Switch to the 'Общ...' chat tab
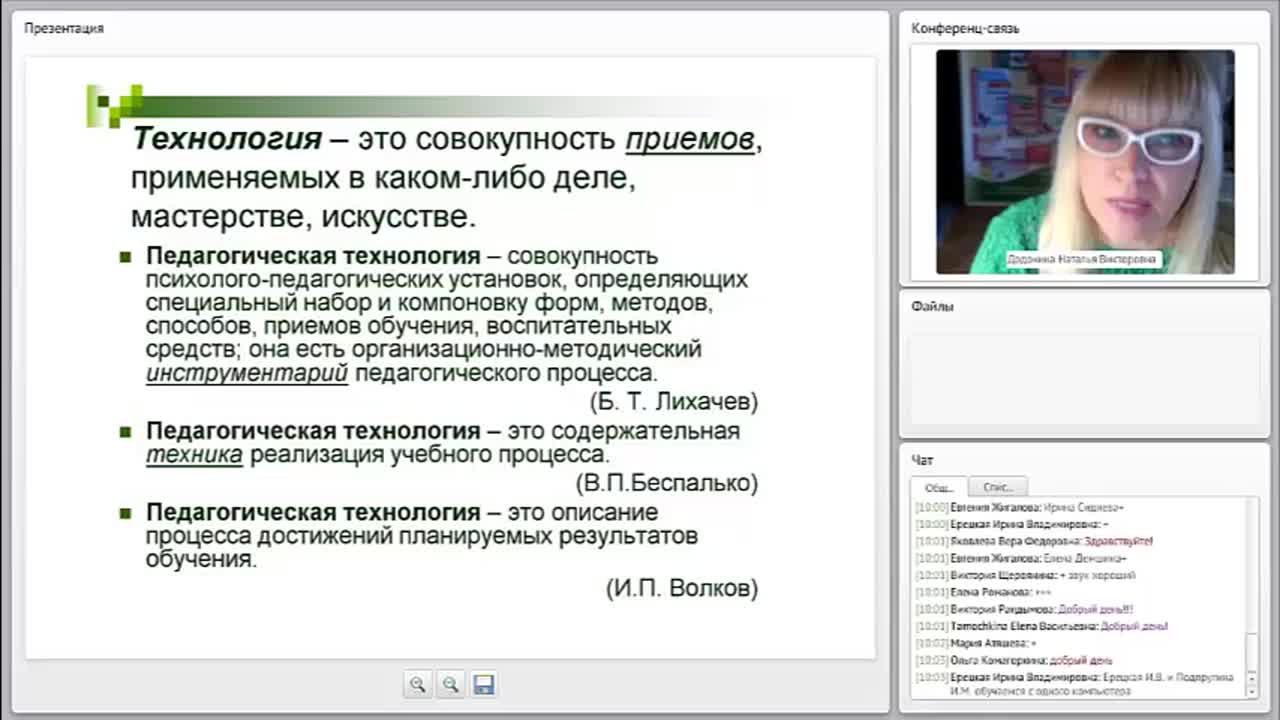Screen dimensions: 1280x720 point(939,487)
